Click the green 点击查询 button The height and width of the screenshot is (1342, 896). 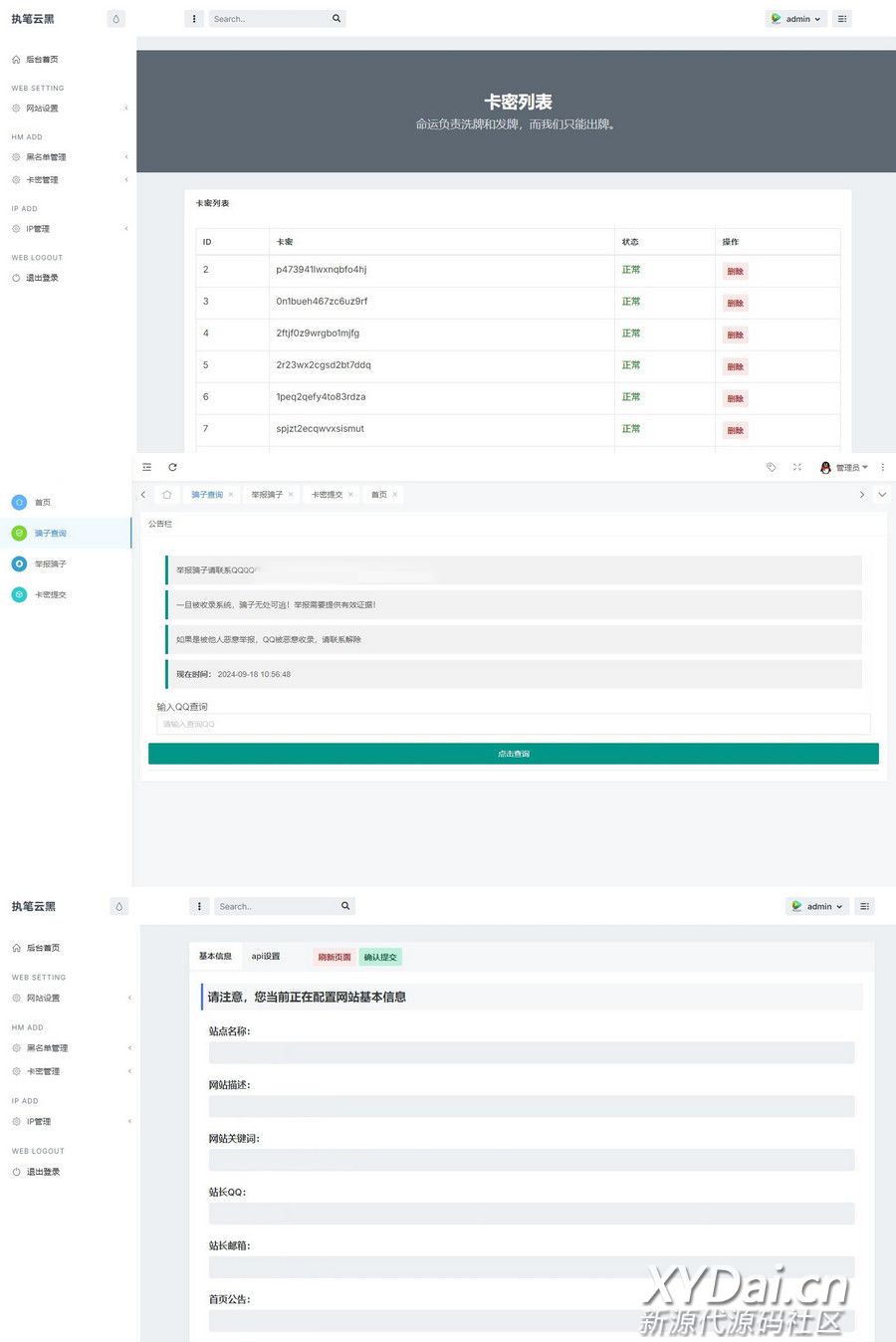coord(513,754)
